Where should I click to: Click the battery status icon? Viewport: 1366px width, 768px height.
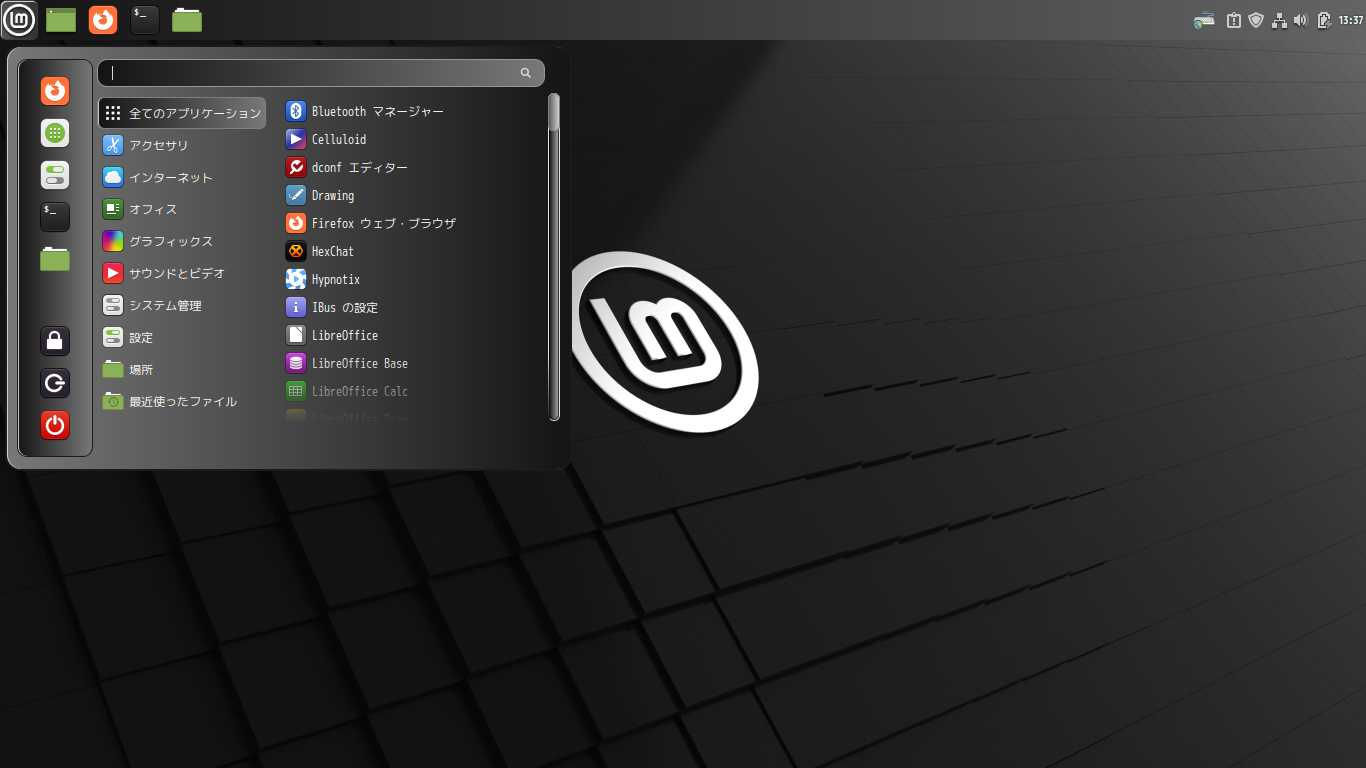1324,20
